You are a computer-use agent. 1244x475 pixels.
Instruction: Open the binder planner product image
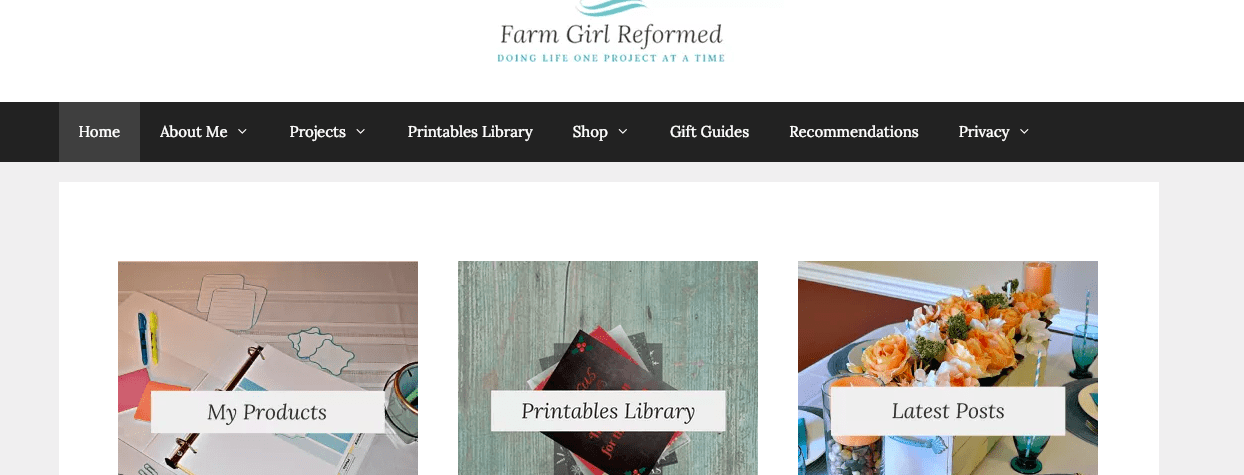[268, 368]
